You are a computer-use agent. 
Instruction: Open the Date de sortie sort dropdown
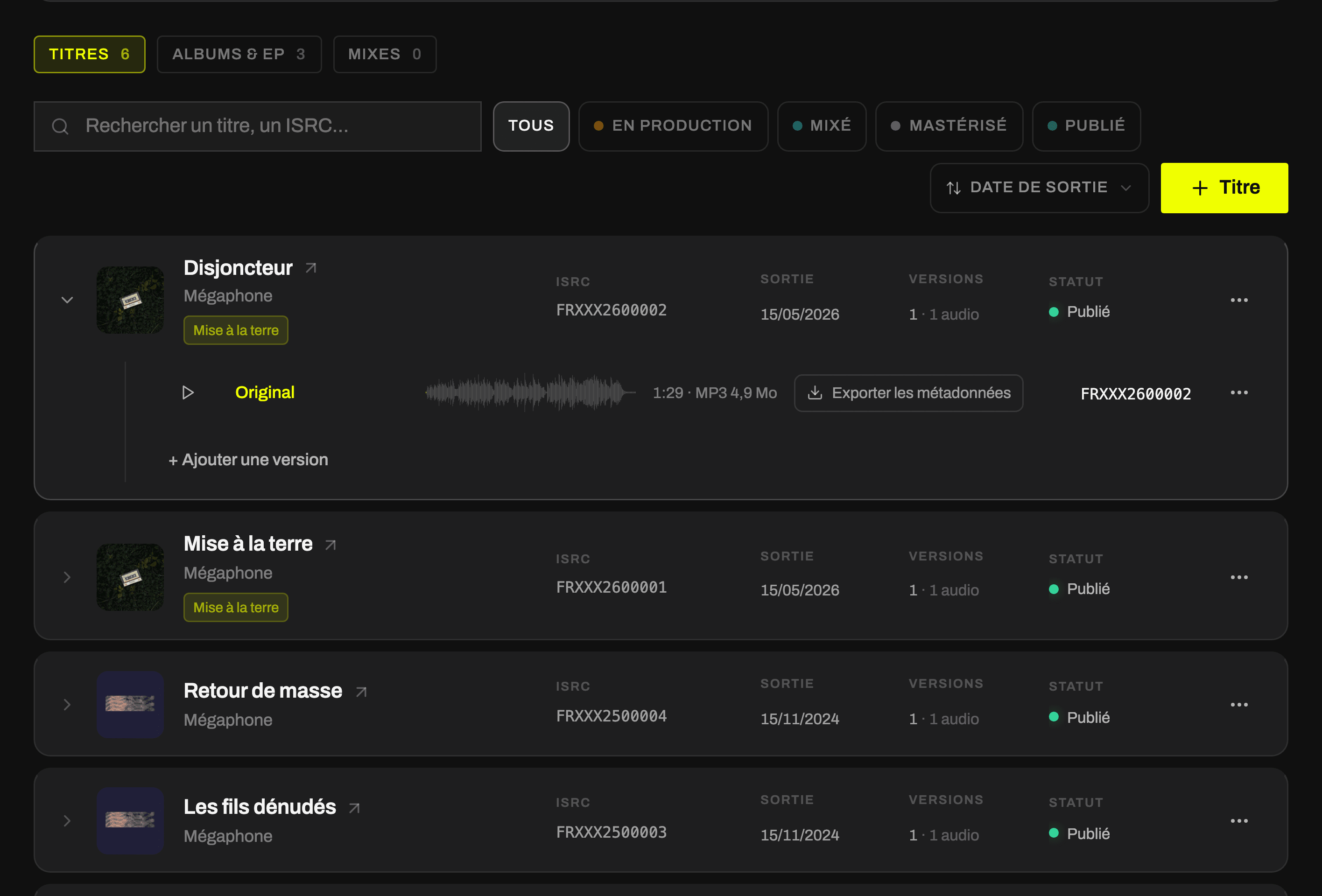(x=1039, y=188)
